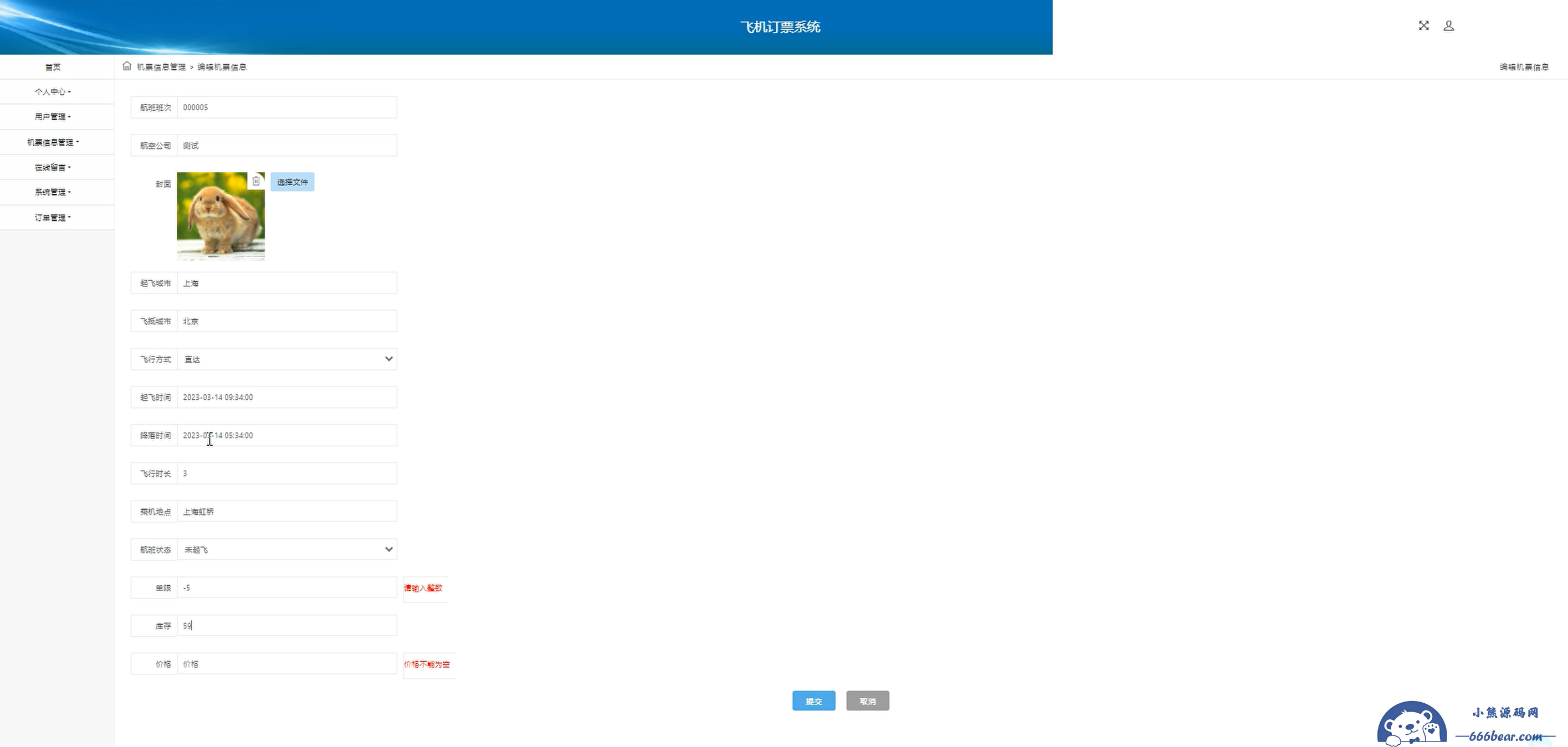Focus the empty 价格 input field
Image resolution: width=1568 pixels, height=747 pixels.
[288, 664]
